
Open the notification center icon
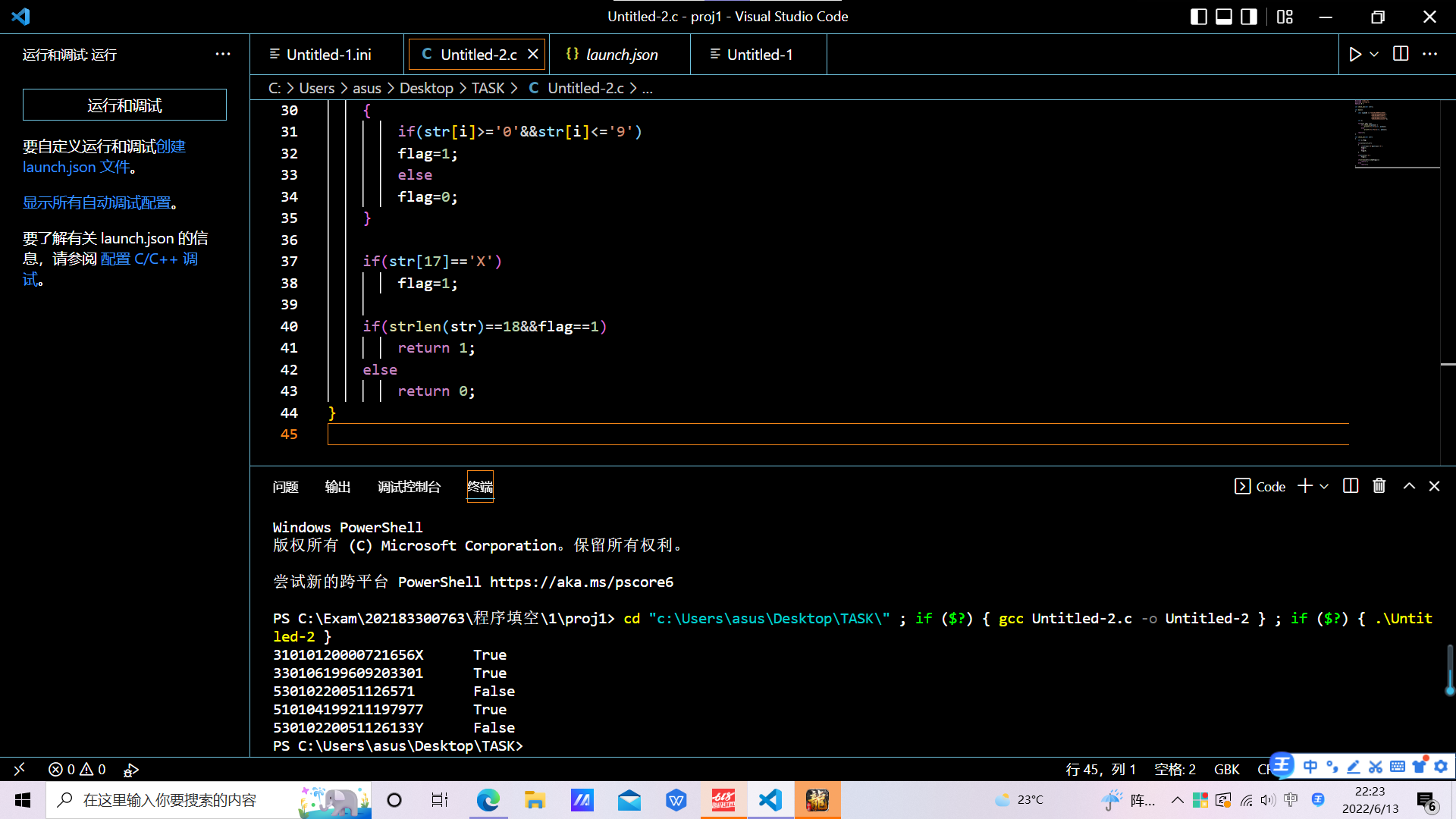[x=1426, y=801]
